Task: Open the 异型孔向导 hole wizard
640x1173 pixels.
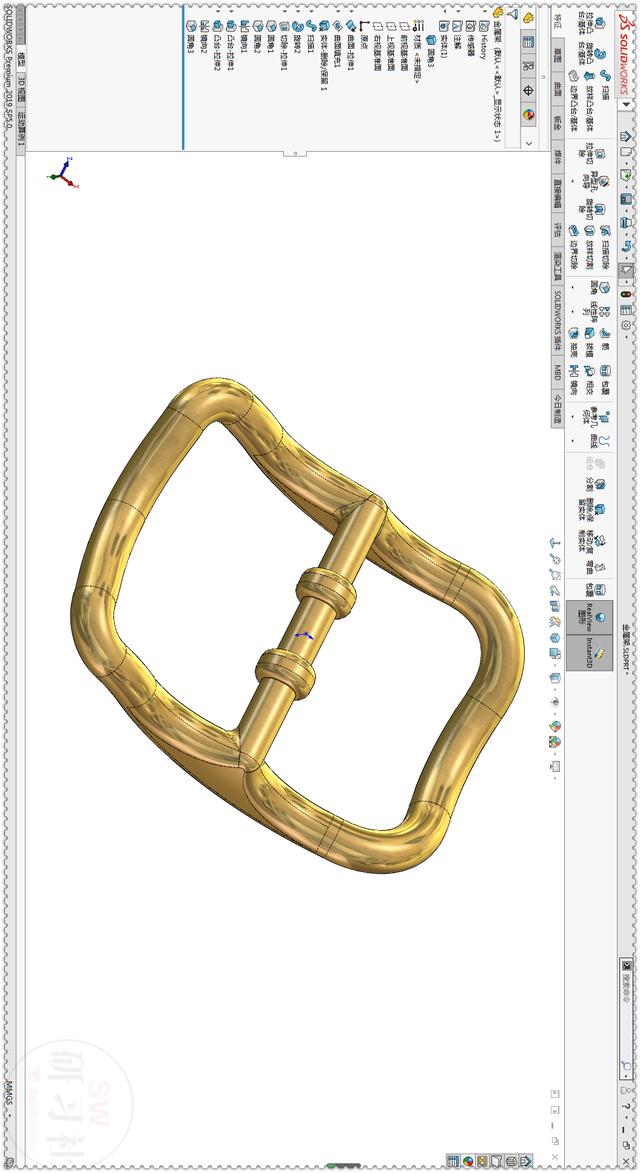Action: click(x=597, y=182)
